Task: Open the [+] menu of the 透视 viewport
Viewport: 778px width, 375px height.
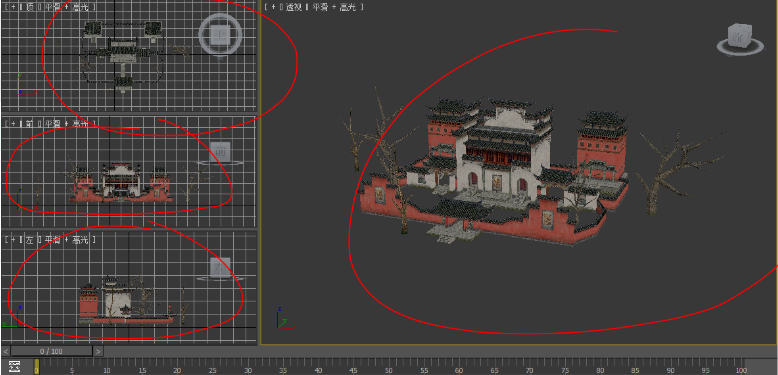Action: tap(273, 7)
